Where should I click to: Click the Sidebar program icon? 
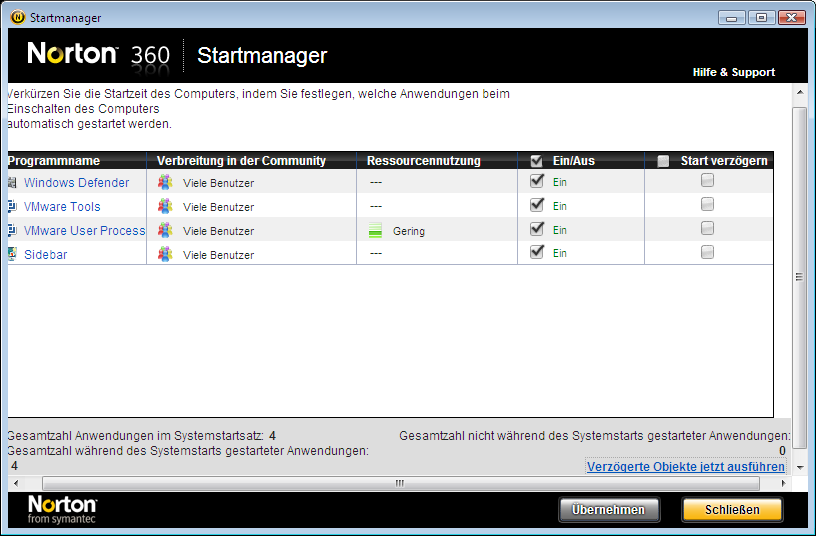(12, 254)
